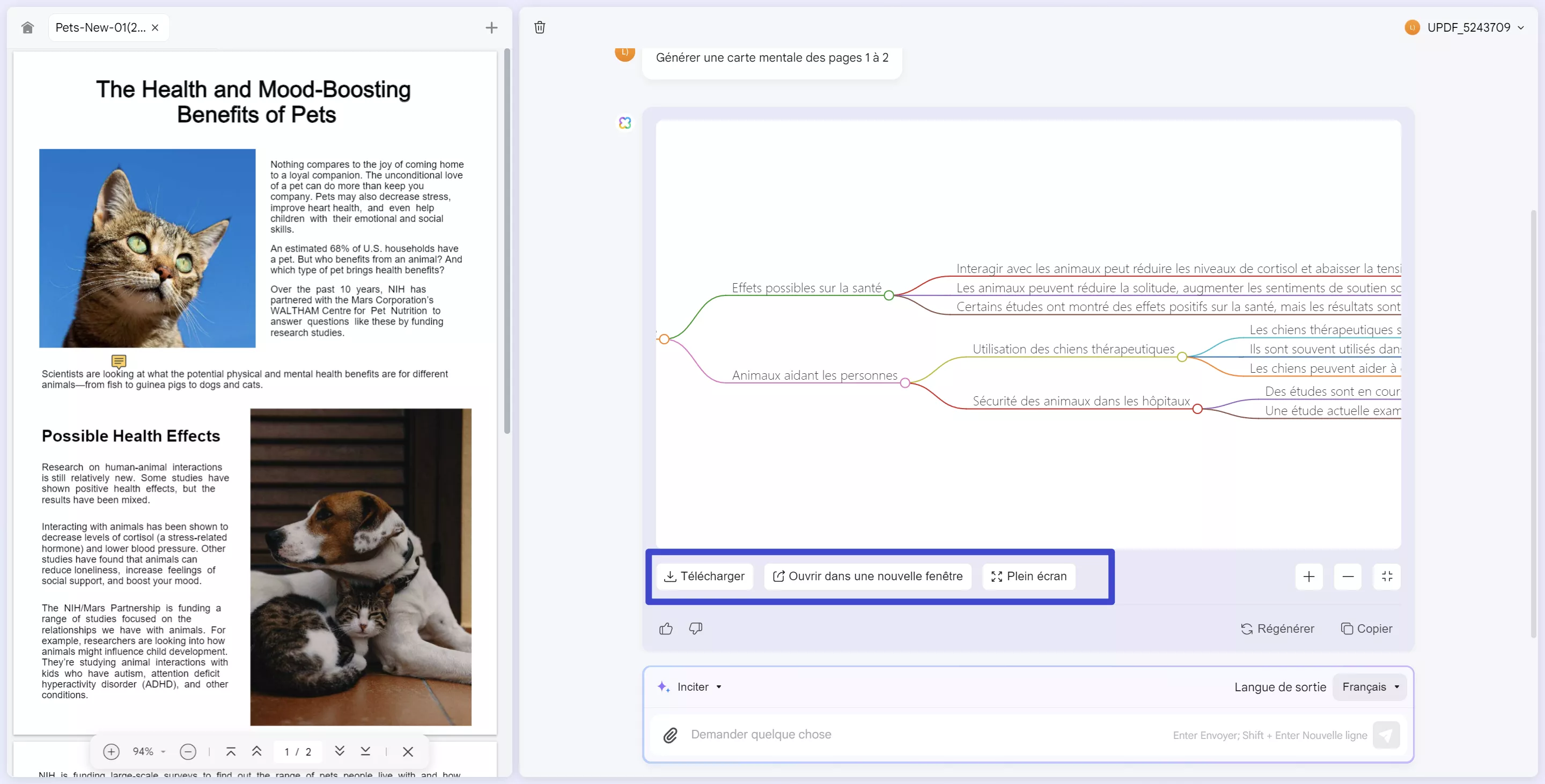Click the cat photo in the PDF
The height and width of the screenshot is (784, 1545).
[x=148, y=248]
